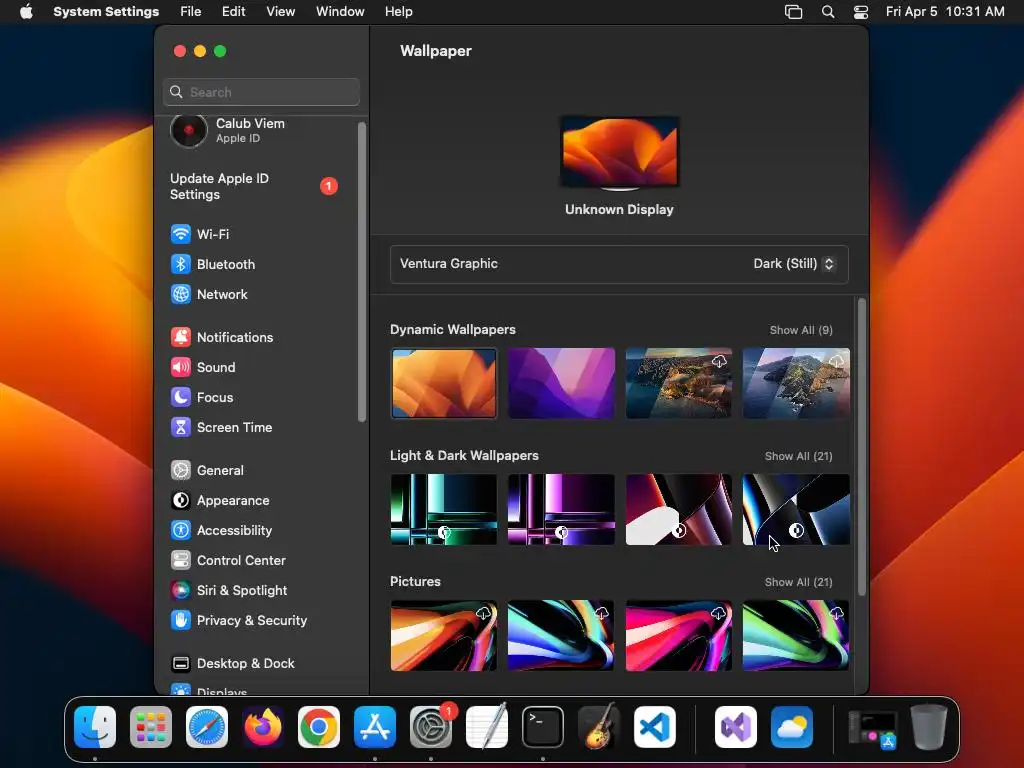
Task: Launch Safari from the Dock
Action: (x=207, y=727)
